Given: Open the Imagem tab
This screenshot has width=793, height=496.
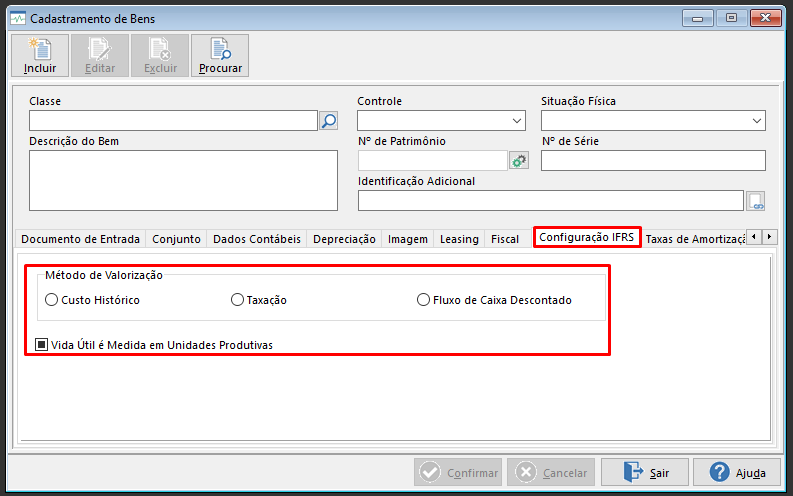Looking at the screenshot, I should [408, 239].
